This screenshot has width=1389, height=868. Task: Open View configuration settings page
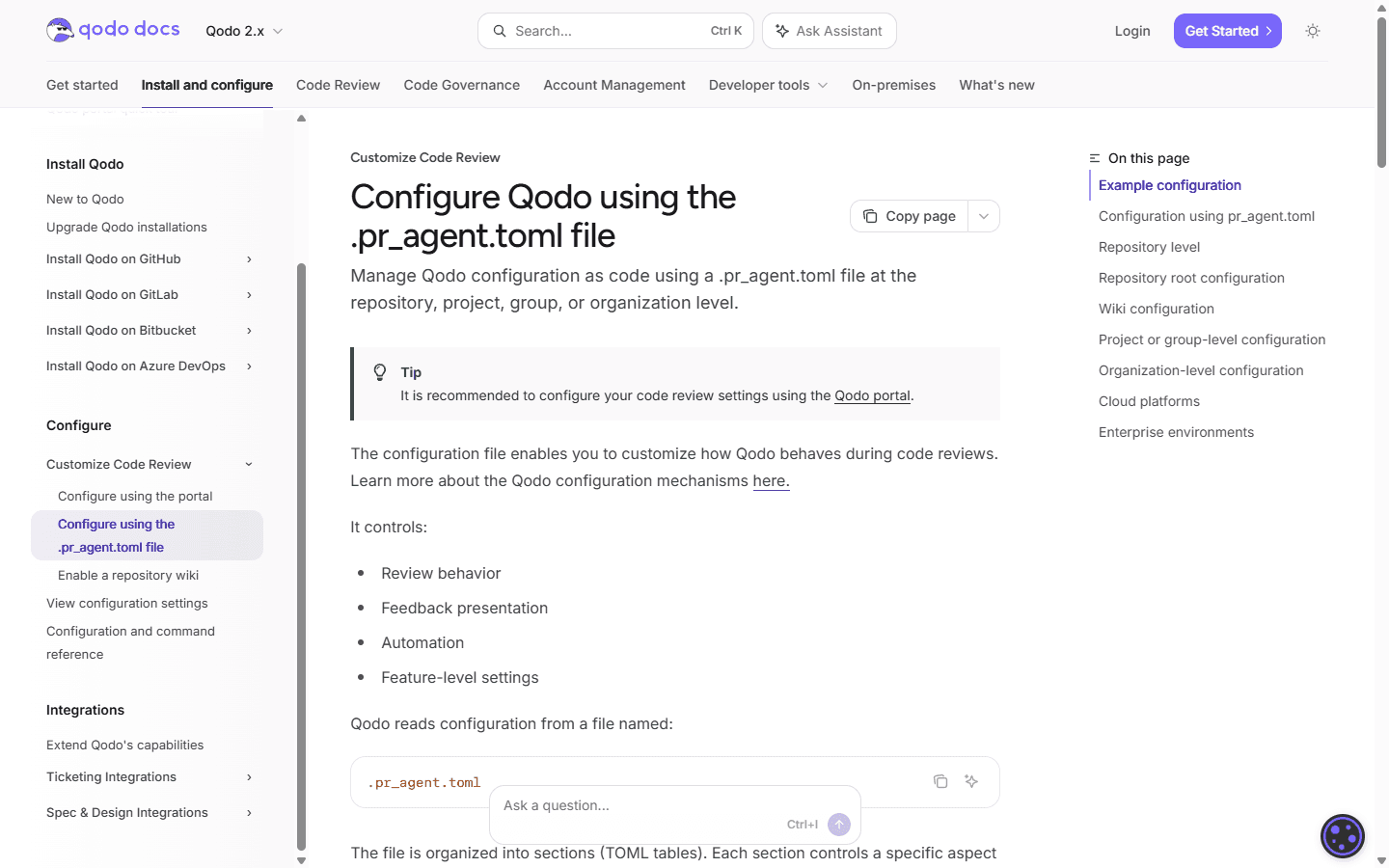(127, 603)
